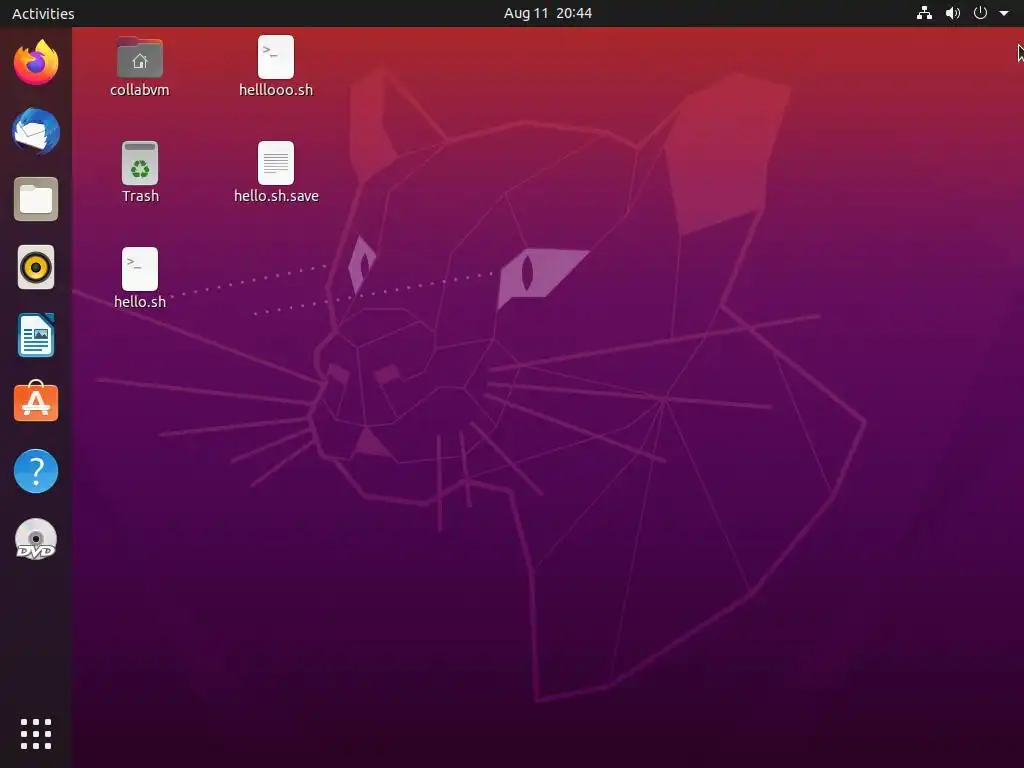Image resolution: width=1024 pixels, height=768 pixels.
Task: Open the Files manager in dock
Action: click(36, 199)
